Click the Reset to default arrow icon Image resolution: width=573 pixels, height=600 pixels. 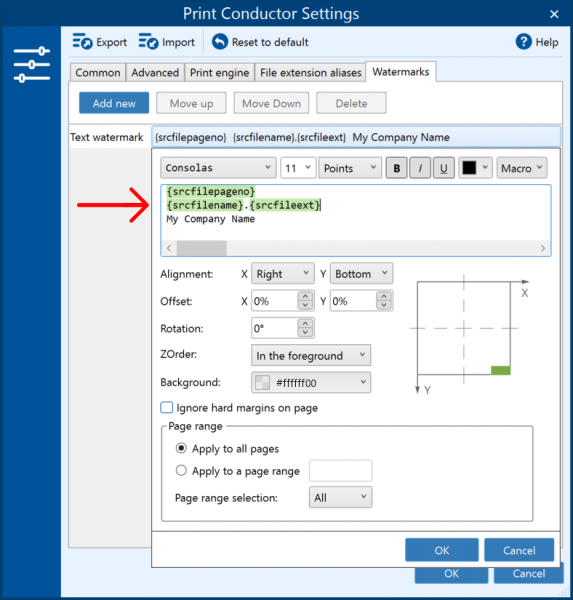(x=220, y=42)
